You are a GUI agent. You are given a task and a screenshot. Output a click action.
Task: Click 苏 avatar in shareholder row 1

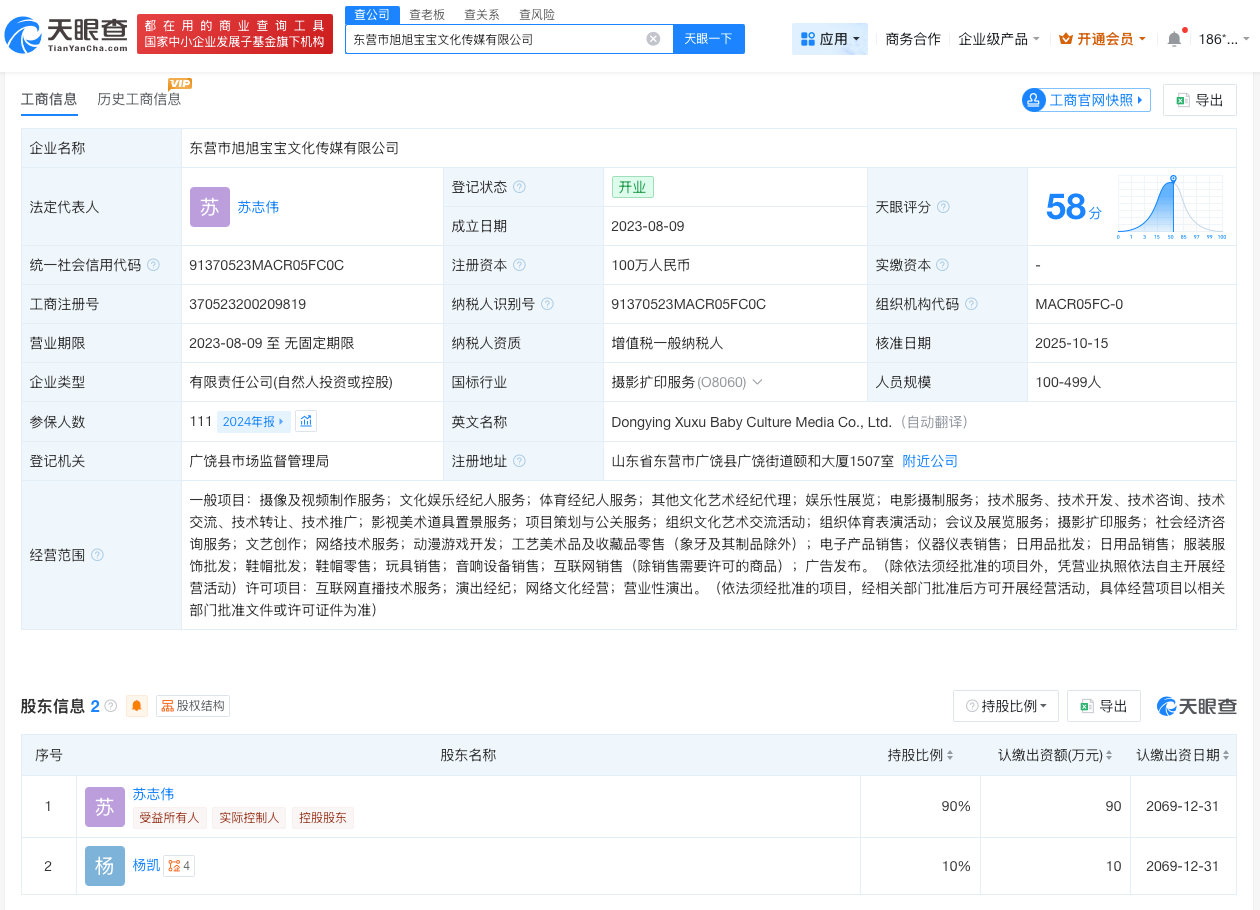tap(105, 807)
